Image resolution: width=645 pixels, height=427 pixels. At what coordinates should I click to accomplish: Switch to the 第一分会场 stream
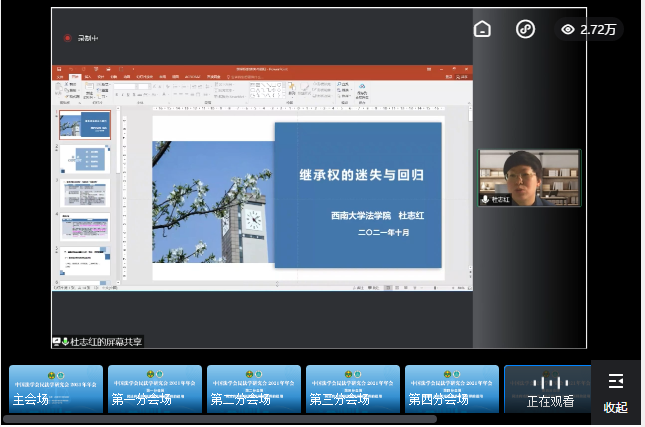click(155, 389)
